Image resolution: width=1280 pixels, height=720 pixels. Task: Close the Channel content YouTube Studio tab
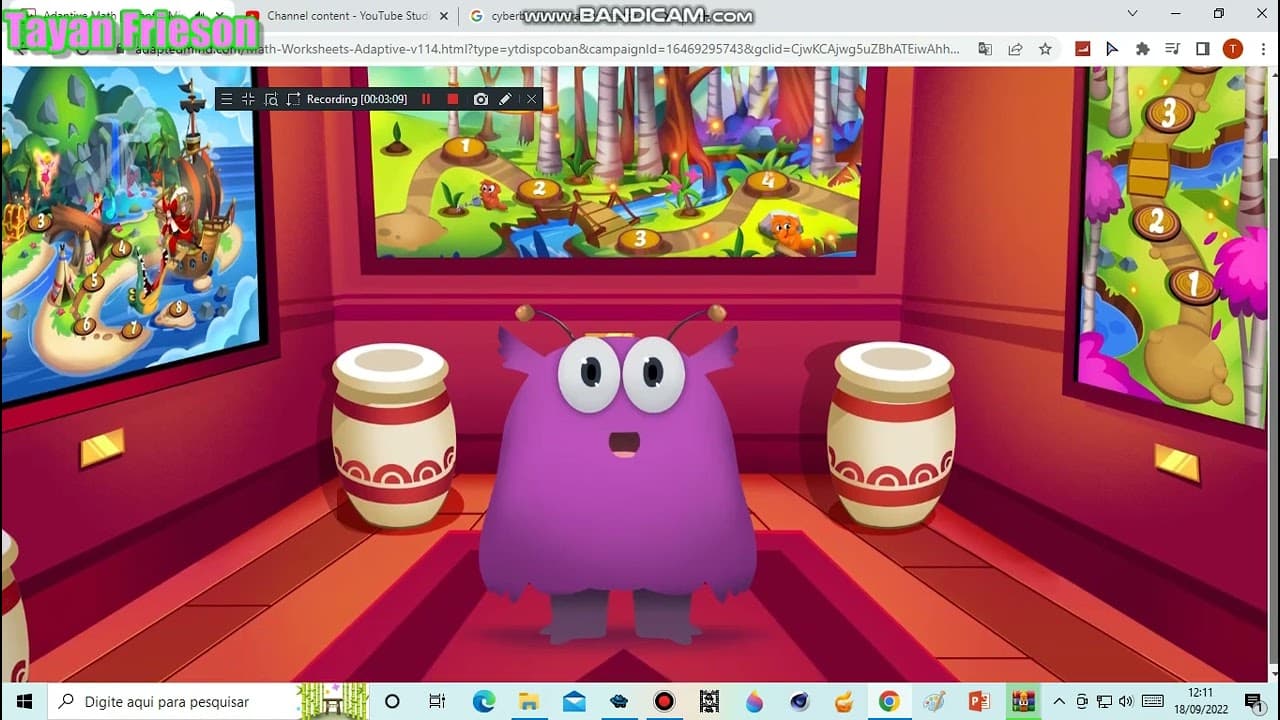click(444, 16)
